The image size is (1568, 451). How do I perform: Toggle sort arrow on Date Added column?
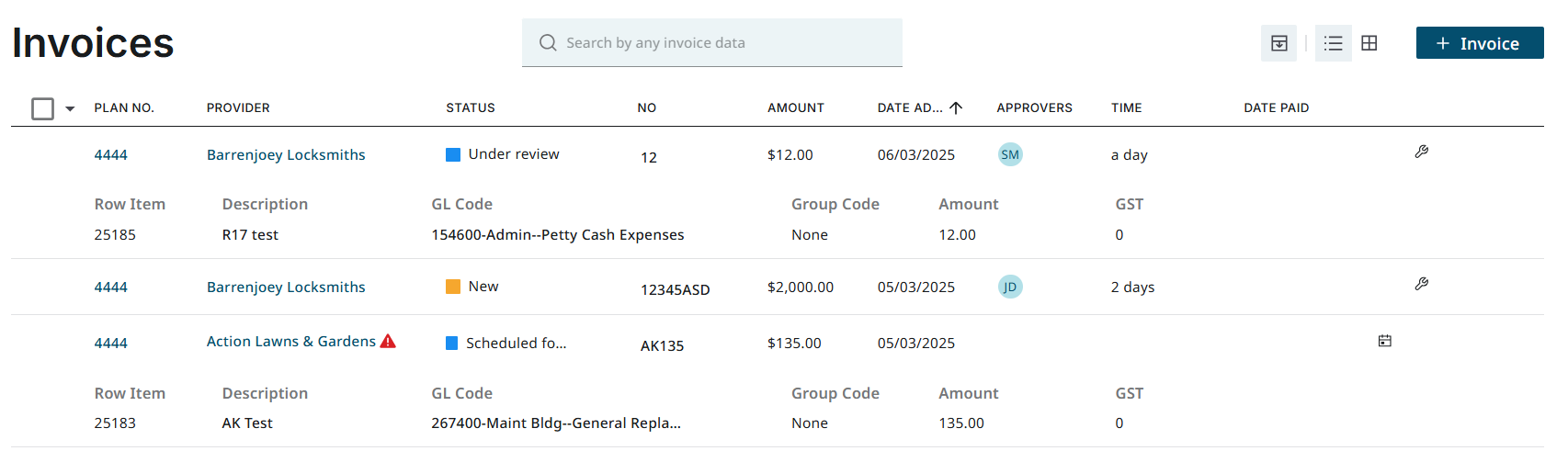coord(956,107)
